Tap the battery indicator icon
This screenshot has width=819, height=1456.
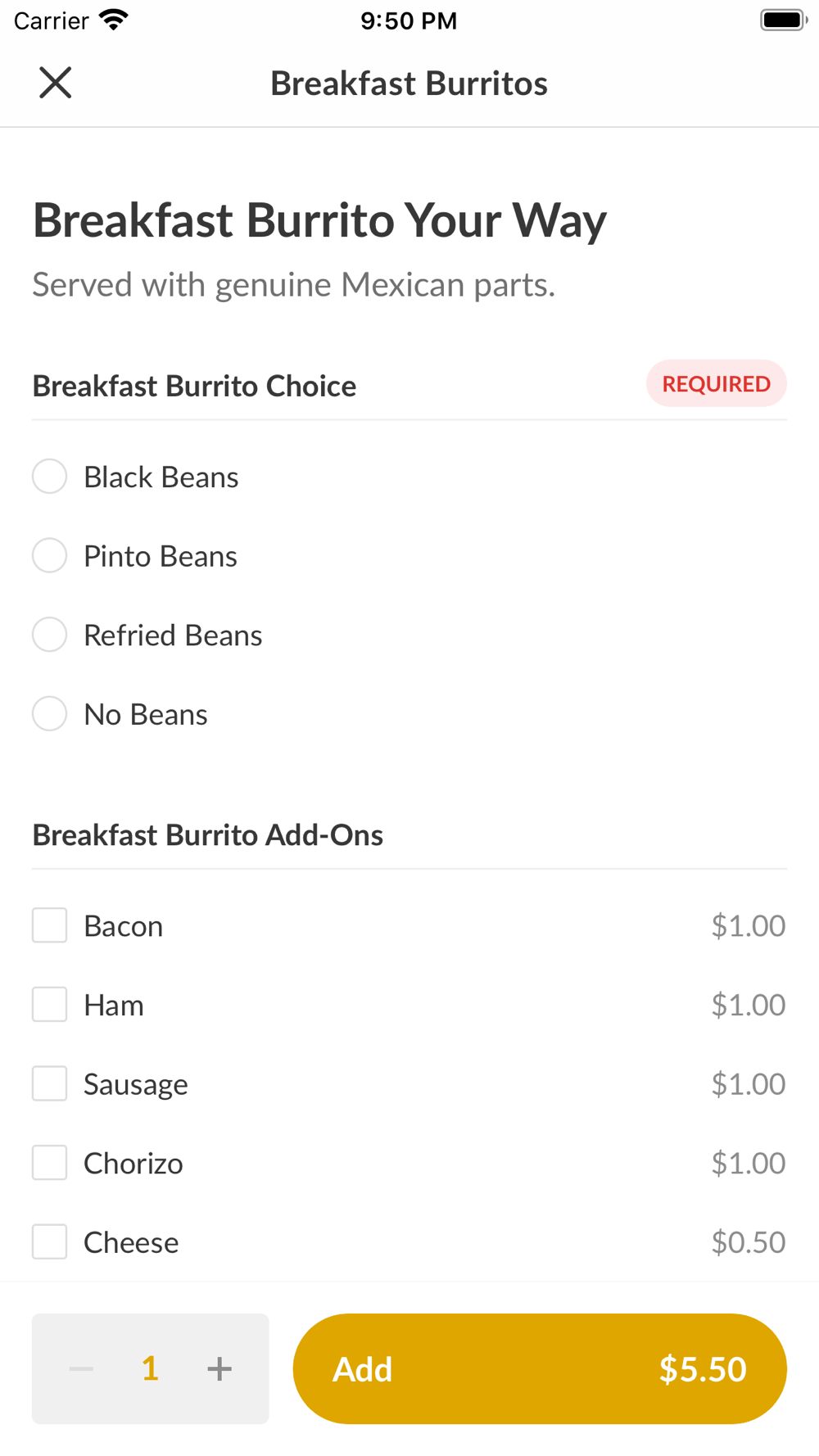click(x=783, y=20)
